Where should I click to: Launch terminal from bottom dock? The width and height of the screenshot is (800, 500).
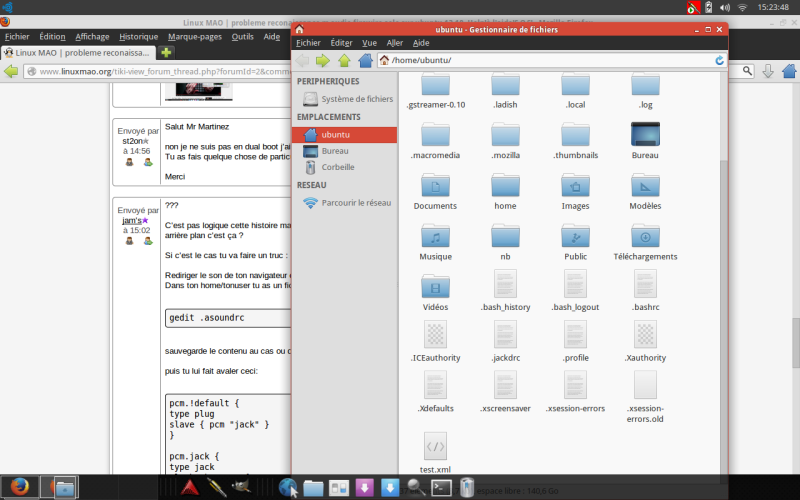click(x=441, y=488)
